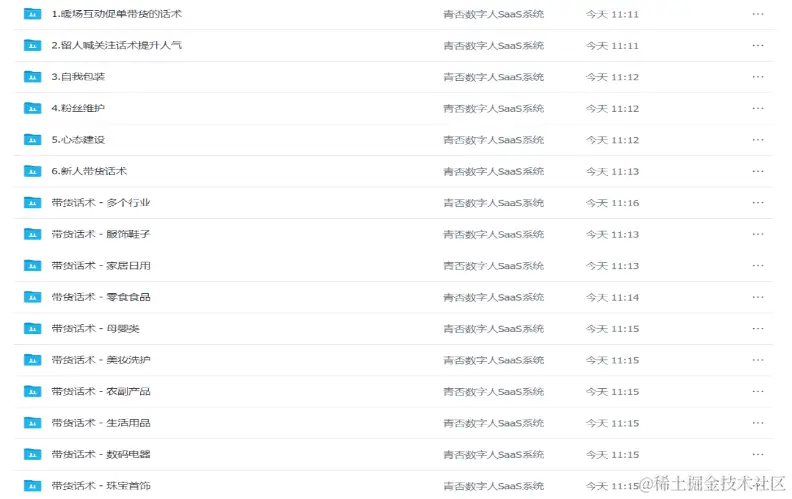
Task: Click folder icon for 带货话术 - 零食食品
Action: pyautogui.click(x=32, y=297)
